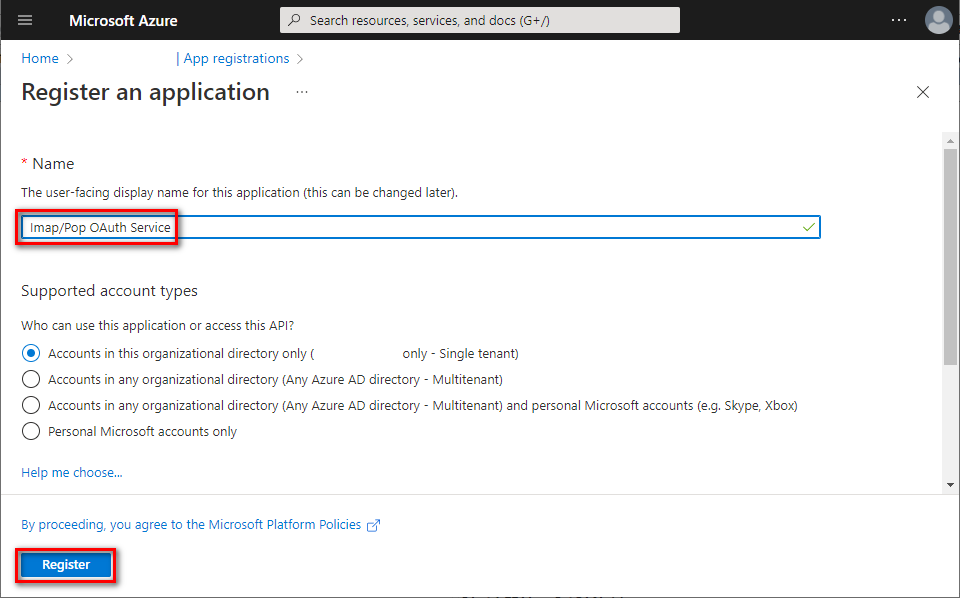The height and width of the screenshot is (598, 960).
Task: Go to Home breadcrumb
Action: coord(40,58)
